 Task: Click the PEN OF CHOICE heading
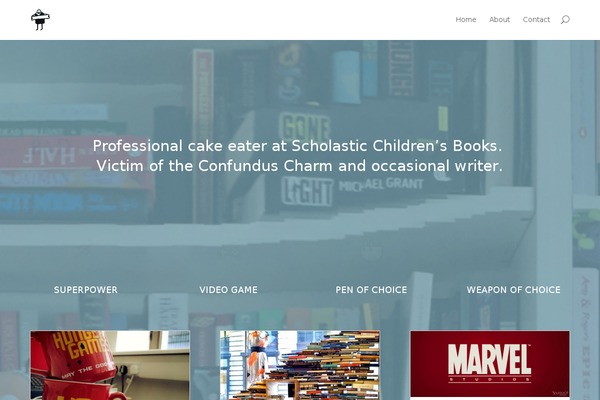coord(371,290)
